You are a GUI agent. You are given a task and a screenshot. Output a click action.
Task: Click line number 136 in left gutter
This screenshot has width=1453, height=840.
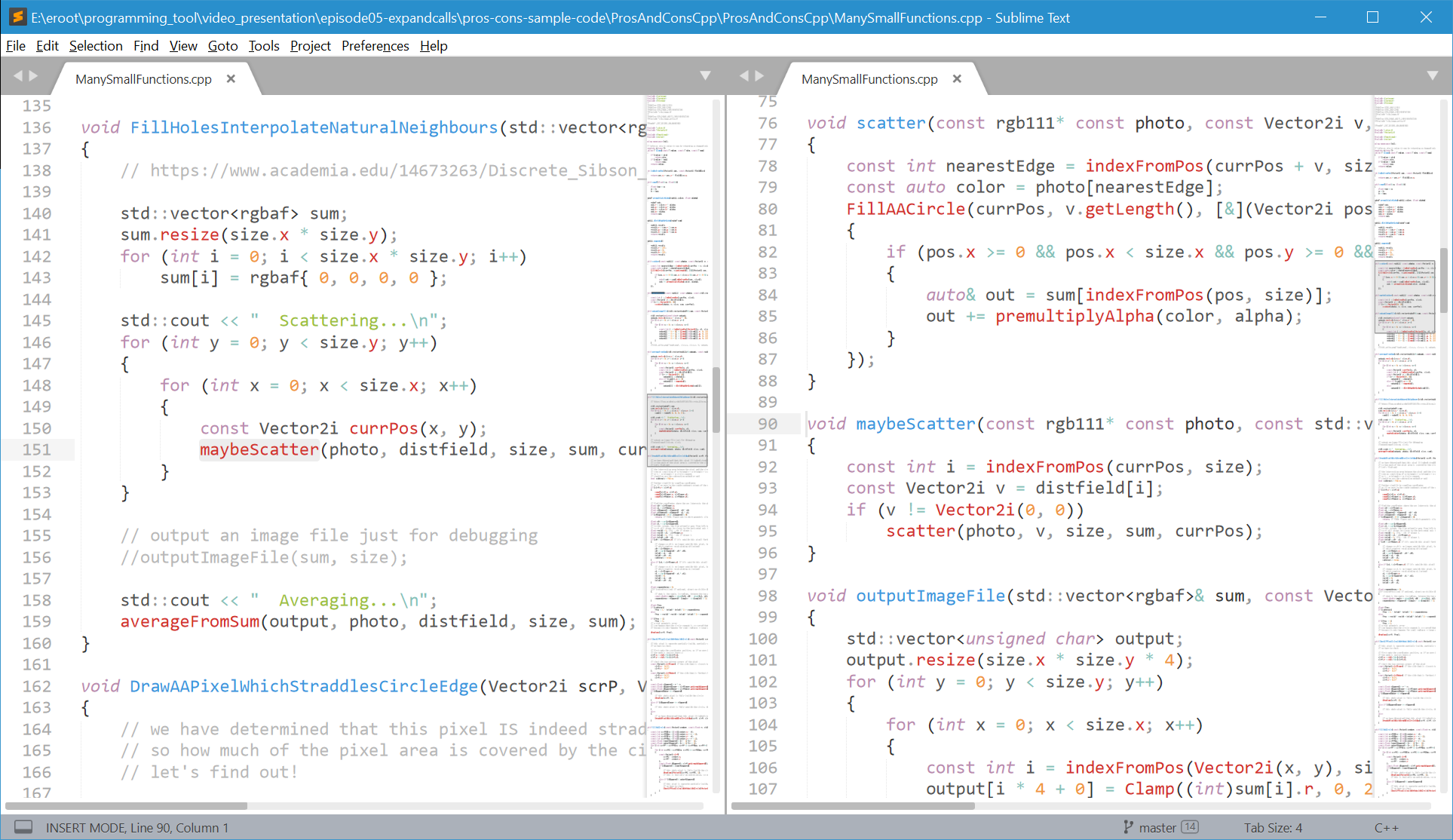click(37, 128)
